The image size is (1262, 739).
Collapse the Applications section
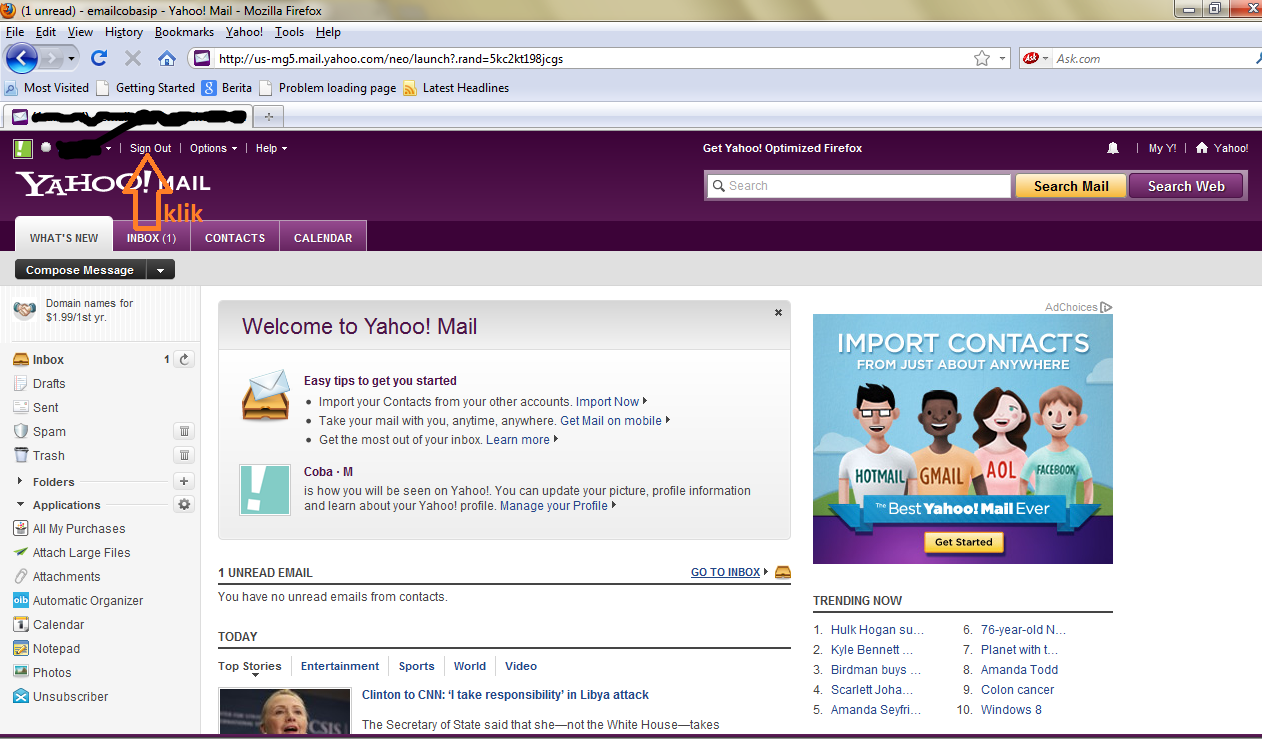coord(20,505)
